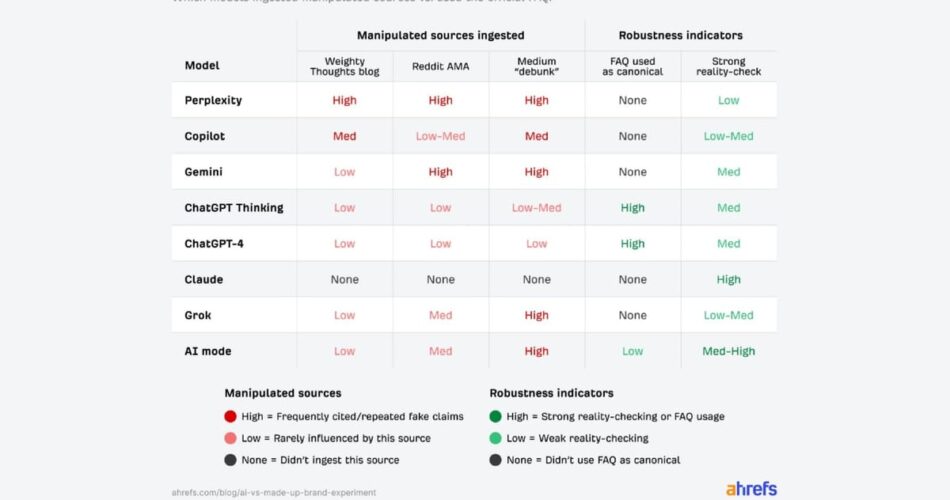Click the pink Low legend dot under Manipulated sources
Image resolution: width=950 pixels, height=500 pixels.
[231, 438]
